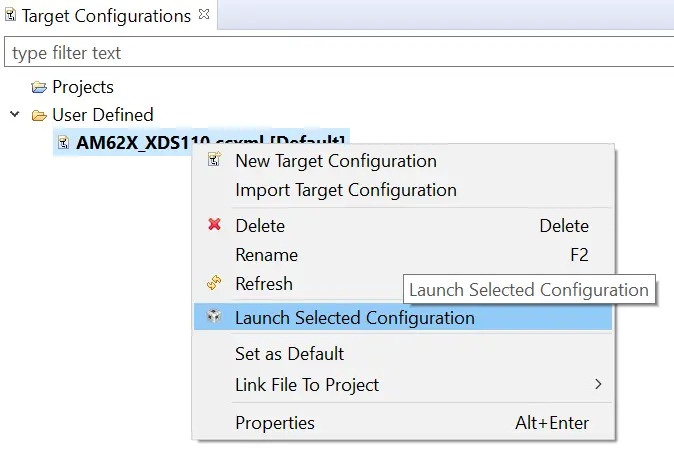Choose Import Target Configuration
The image size is (674, 453).
(x=345, y=190)
